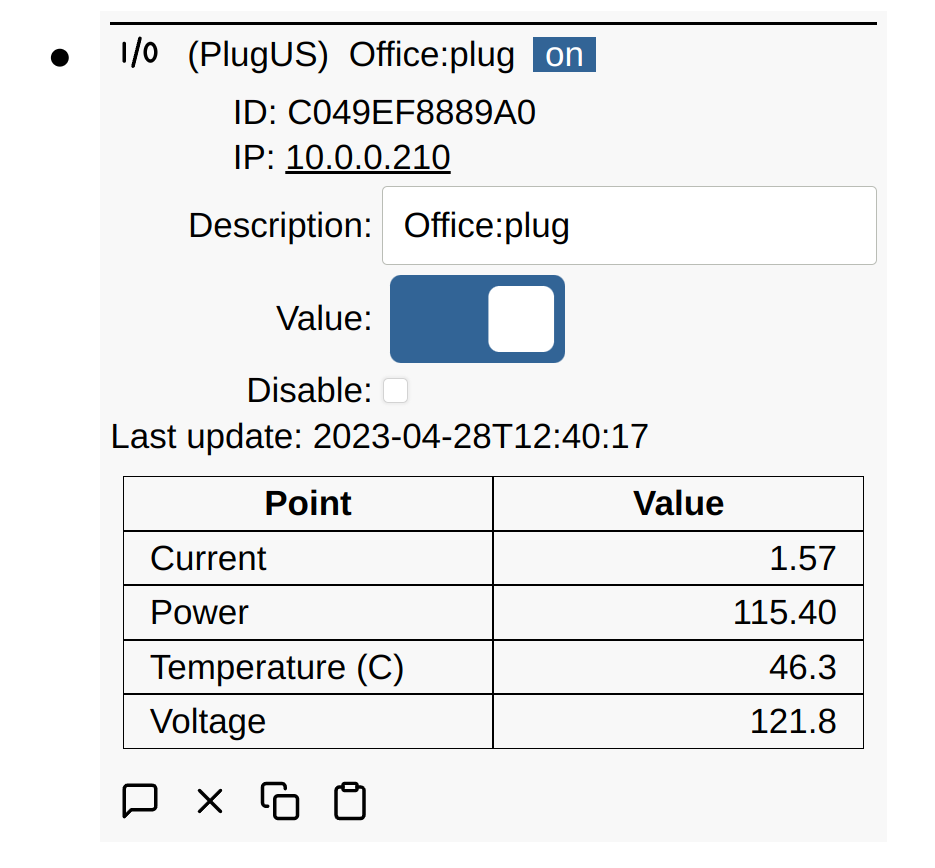This screenshot has width=935, height=868.
Task: Open the 10.0.0.210 IP address link
Action: click(368, 158)
